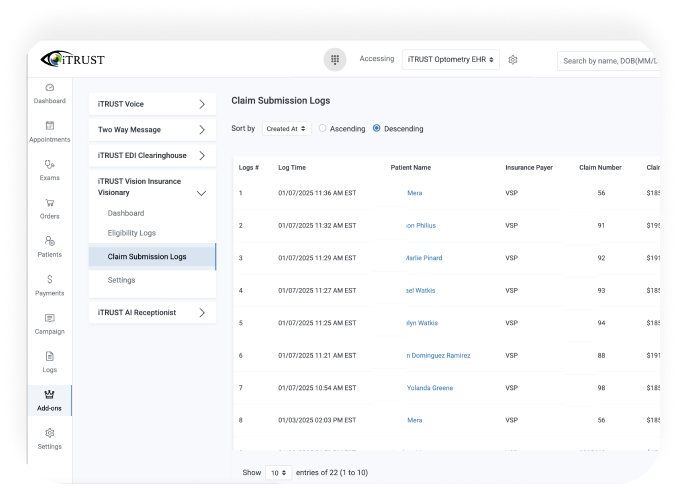Click the Claim Submission Logs page heading
This screenshot has height=490, width=680.
[281, 101]
